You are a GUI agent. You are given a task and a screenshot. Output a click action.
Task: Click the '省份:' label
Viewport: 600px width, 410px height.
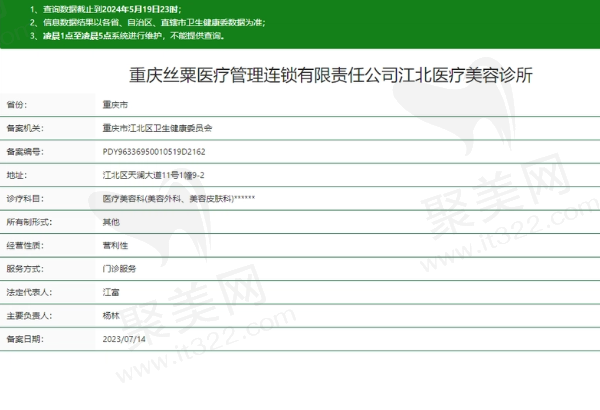click(17, 105)
